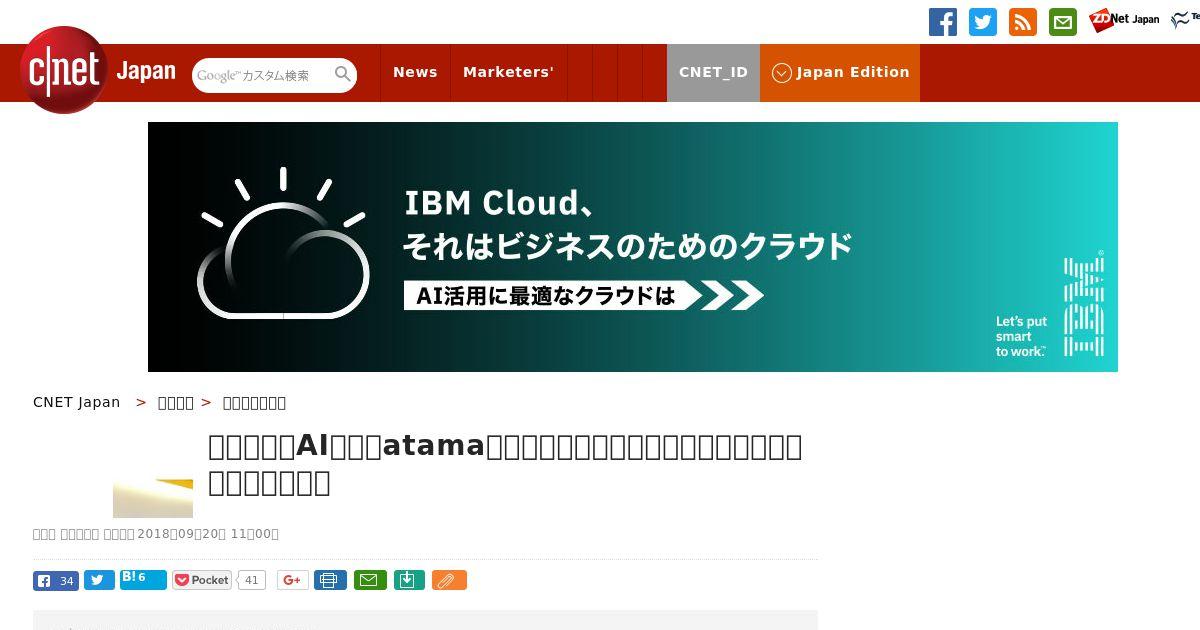Open the CNET Japan breadcrumb link
Image resolution: width=1200 pixels, height=630 pixels.
point(76,402)
